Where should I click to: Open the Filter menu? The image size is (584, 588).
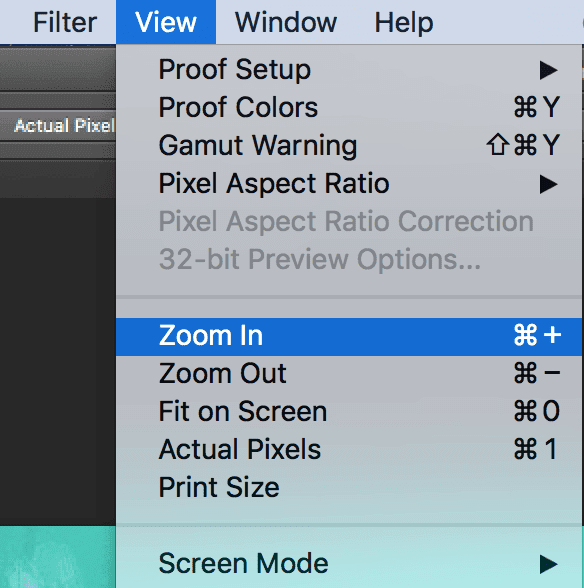(x=65, y=22)
